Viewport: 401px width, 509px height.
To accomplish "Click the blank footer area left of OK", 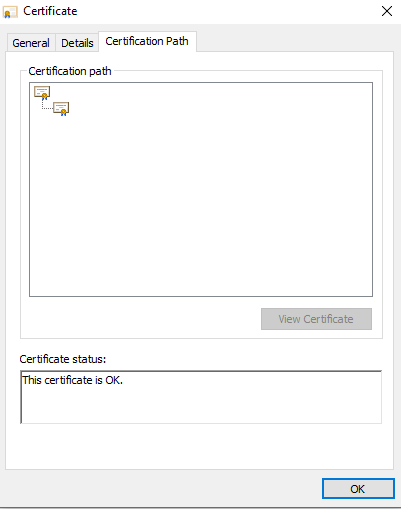I will [160, 488].
